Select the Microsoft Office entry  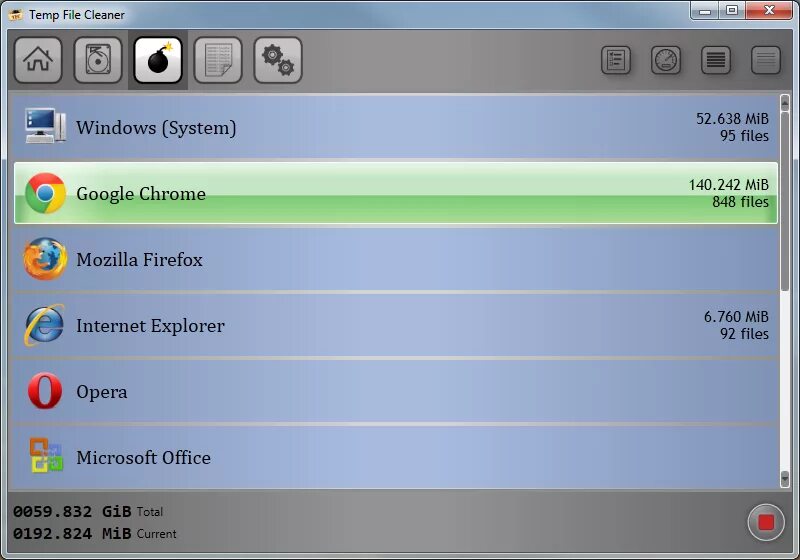click(396, 457)
